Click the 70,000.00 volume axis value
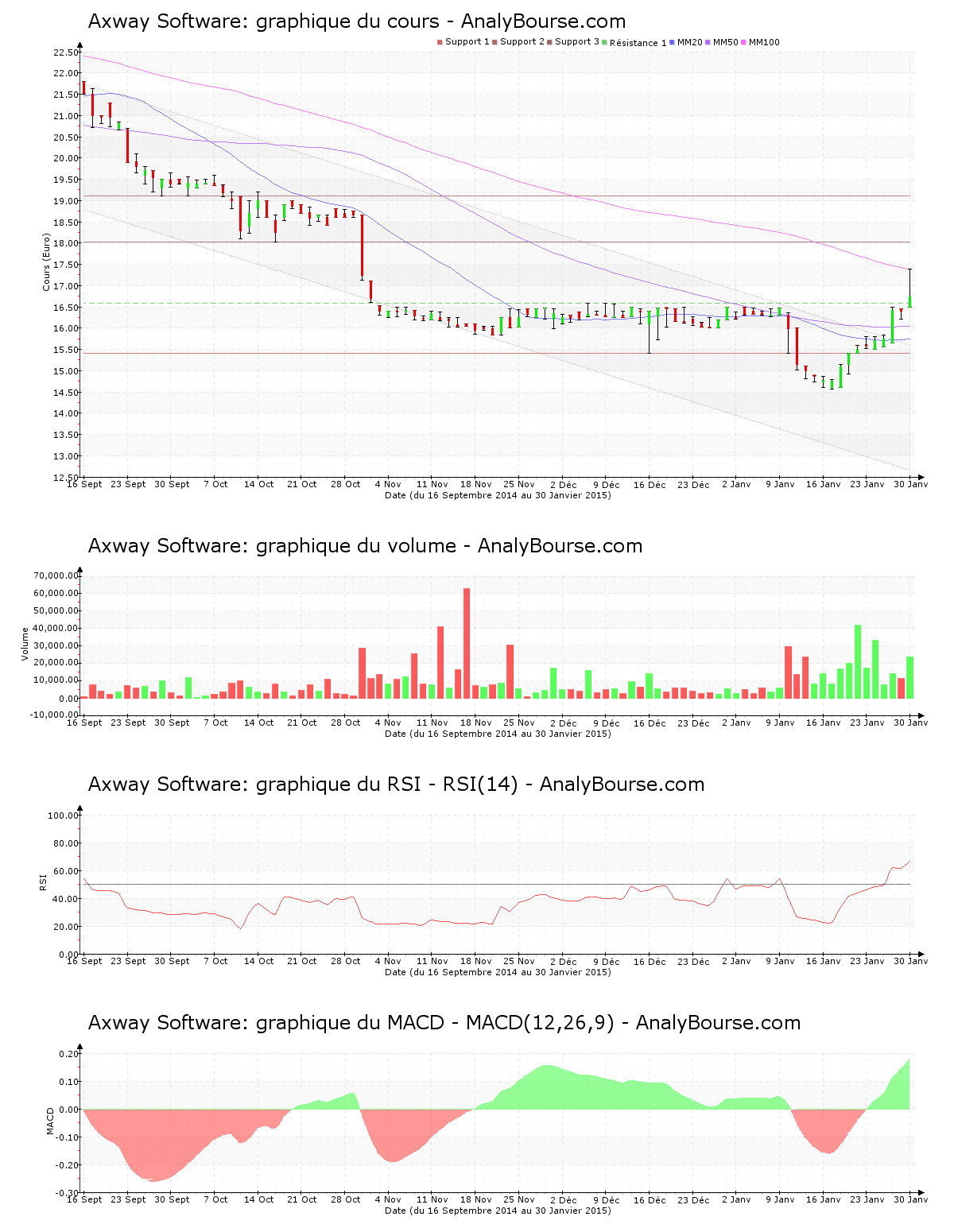The image size is (954, 1232). coord(56,575)
